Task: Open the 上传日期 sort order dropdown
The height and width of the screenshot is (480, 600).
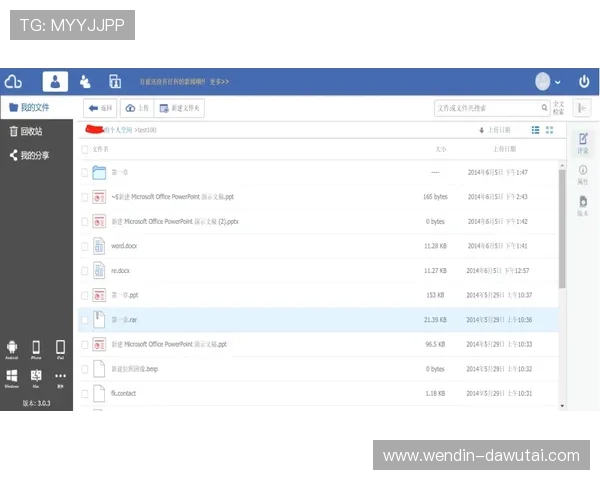Action: pos(495,130)
